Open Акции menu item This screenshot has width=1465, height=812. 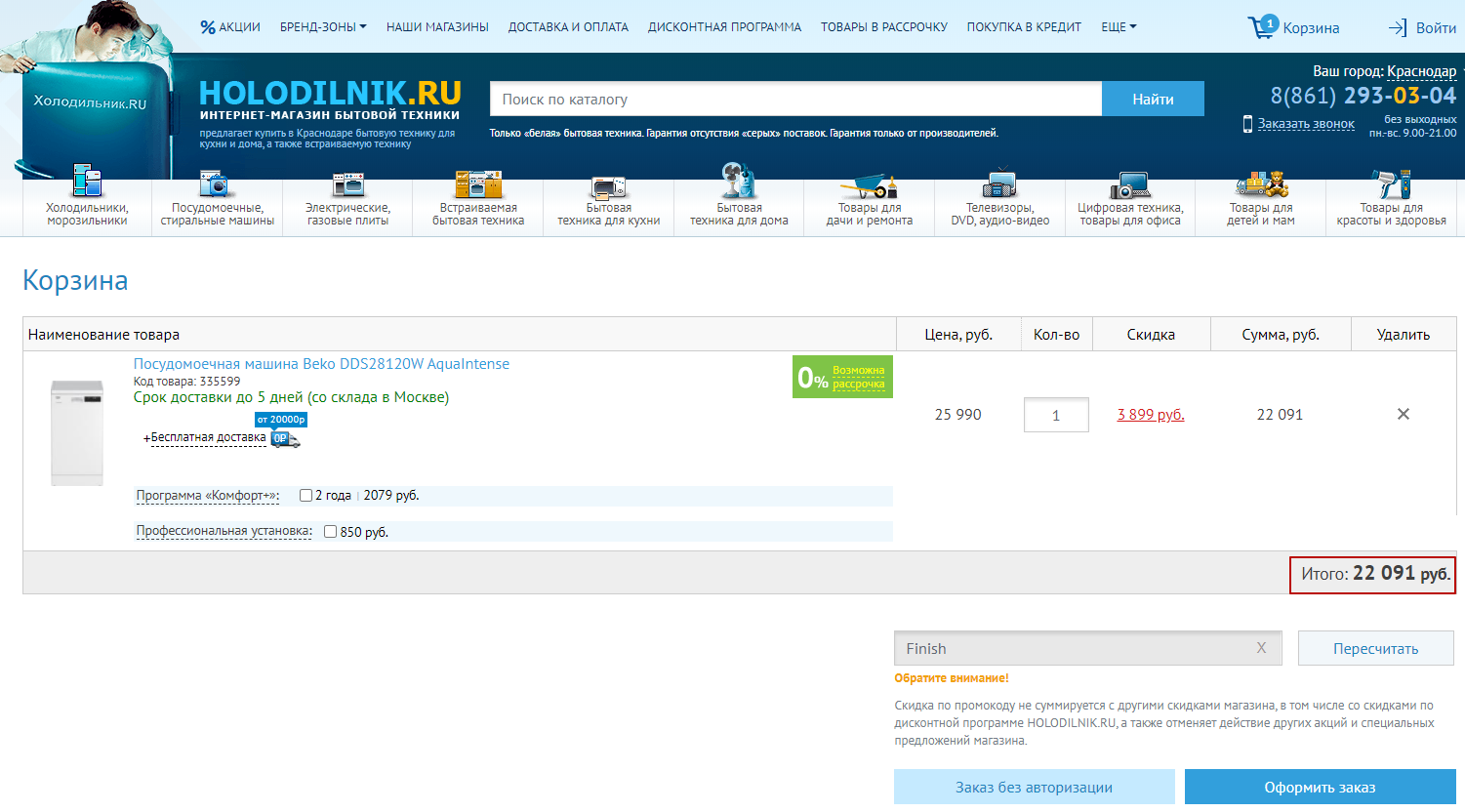(239, 27)
